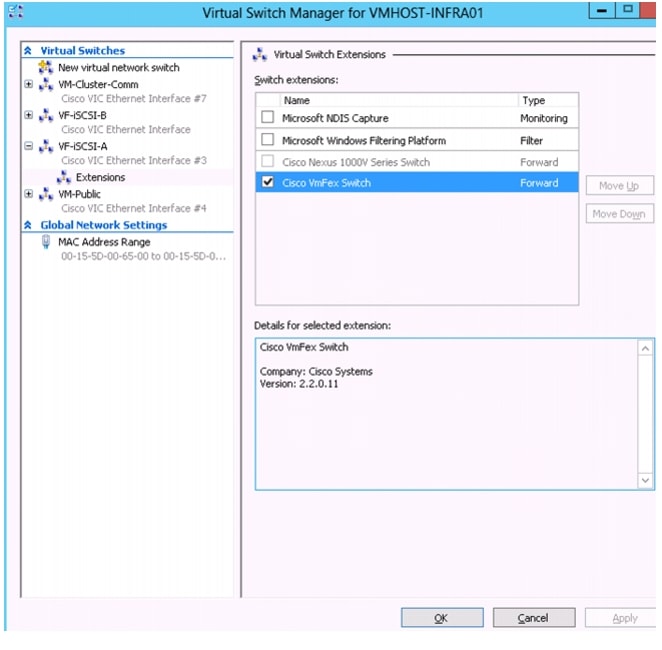Maximize the Virtual Switch Manager window
Viewport: 662px width, 650px height.
point(628,9)
